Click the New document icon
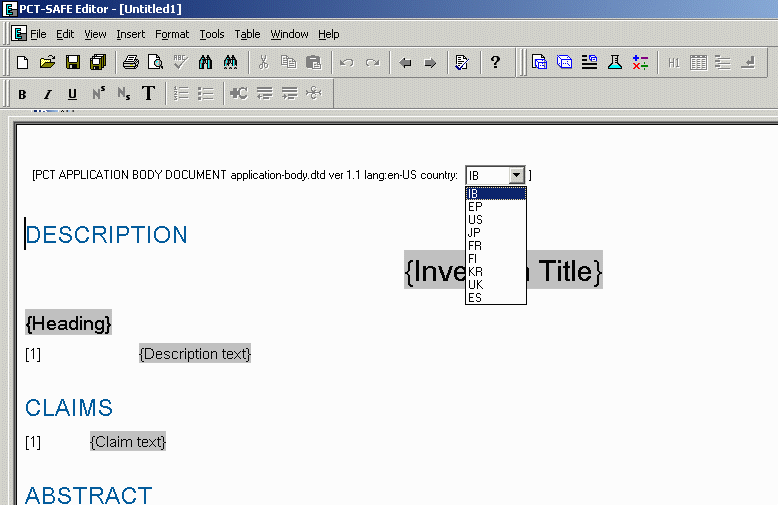This screenshot has width=779, height=506. click(x=22, y=63)
